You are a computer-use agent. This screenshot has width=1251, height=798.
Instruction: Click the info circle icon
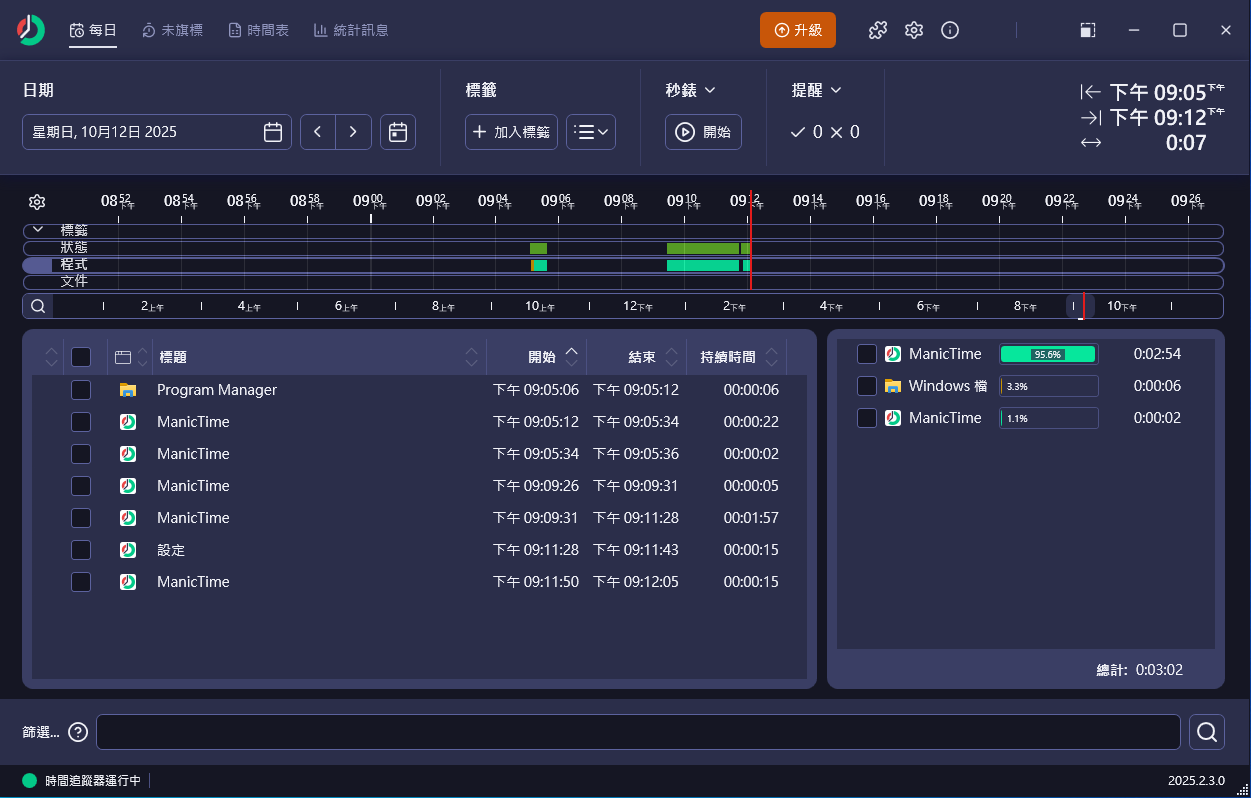tap(950, 30)
